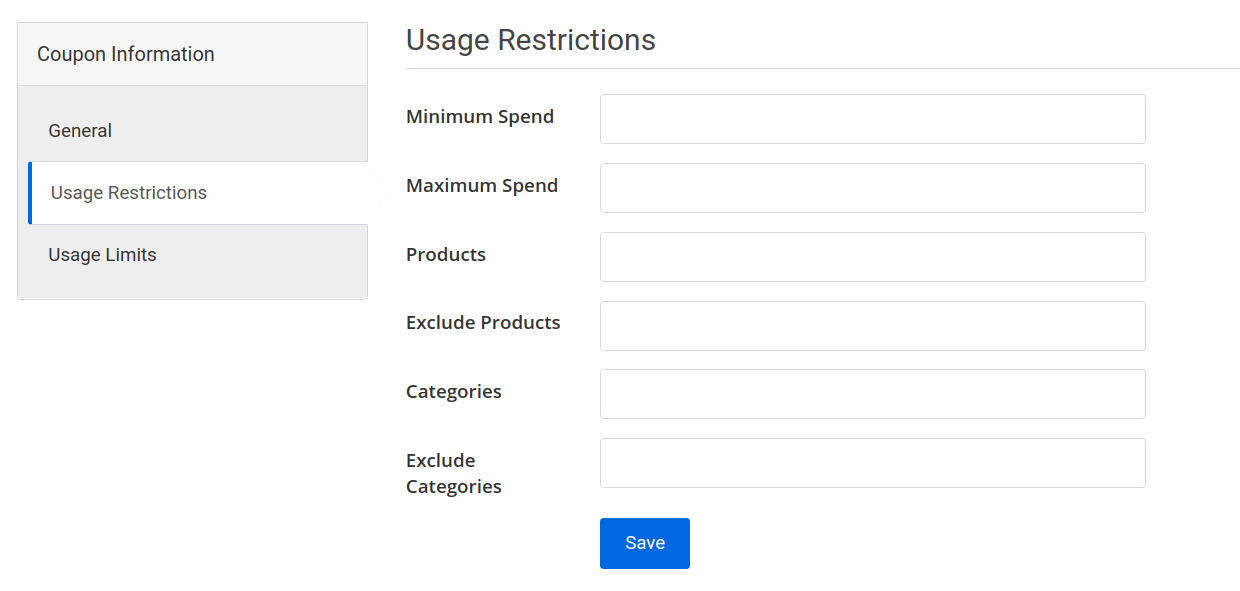Click the Exclude Products label
This screenshot has height=591, width=1240.
tap(483, 322)
